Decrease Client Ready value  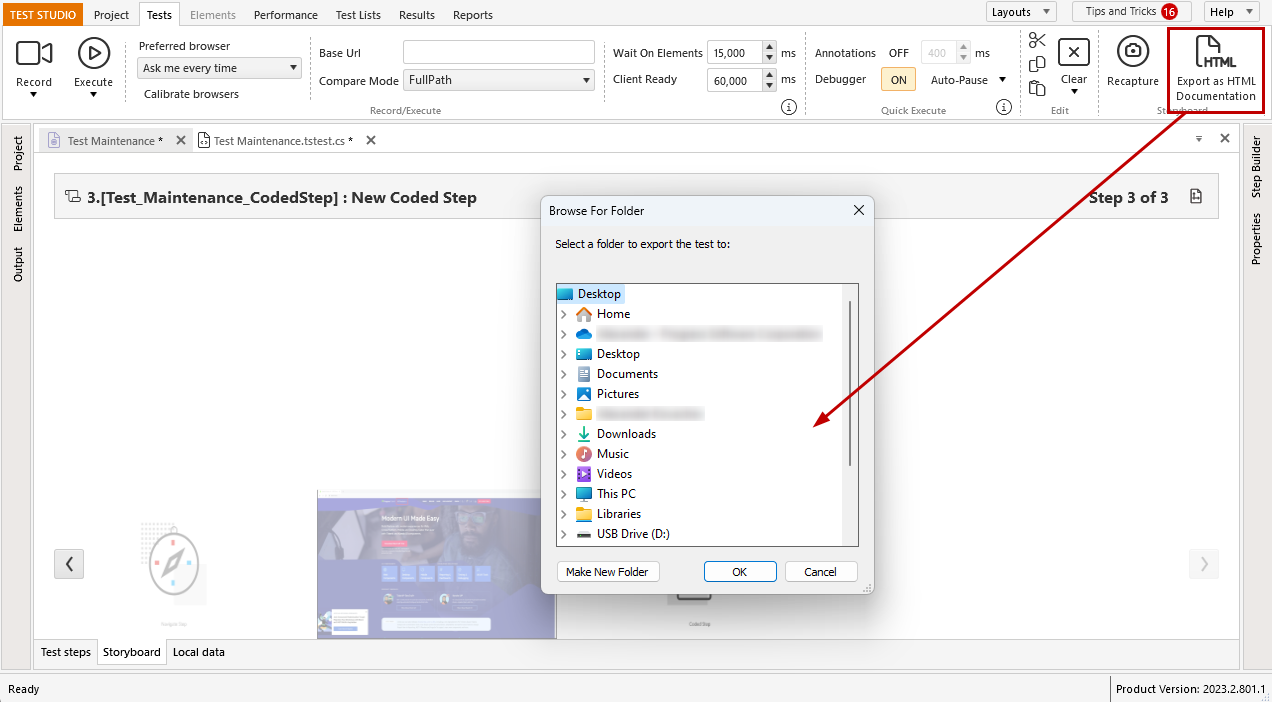(x=769, y=86)
